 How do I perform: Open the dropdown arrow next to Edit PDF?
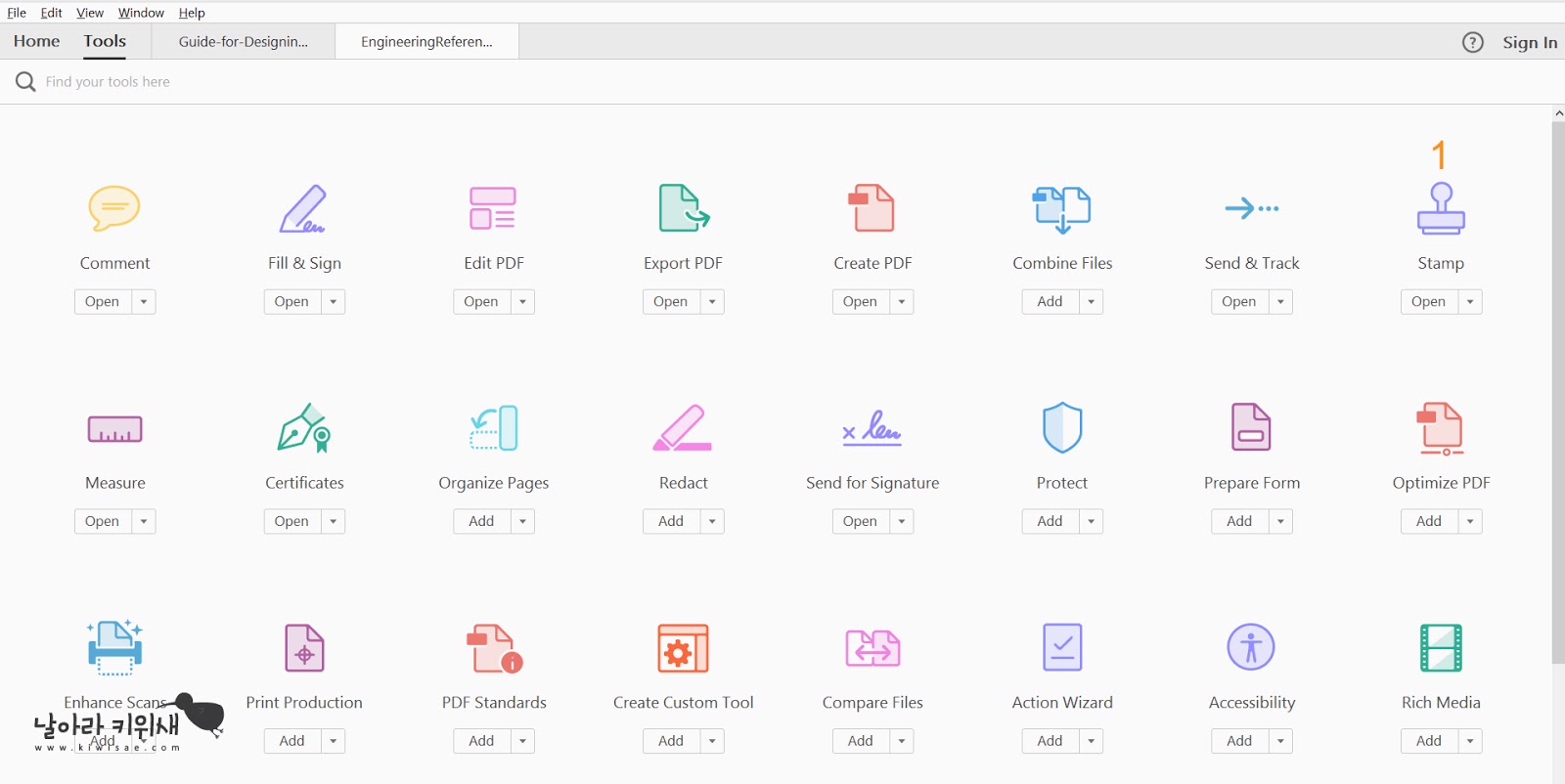click(523, 302)
